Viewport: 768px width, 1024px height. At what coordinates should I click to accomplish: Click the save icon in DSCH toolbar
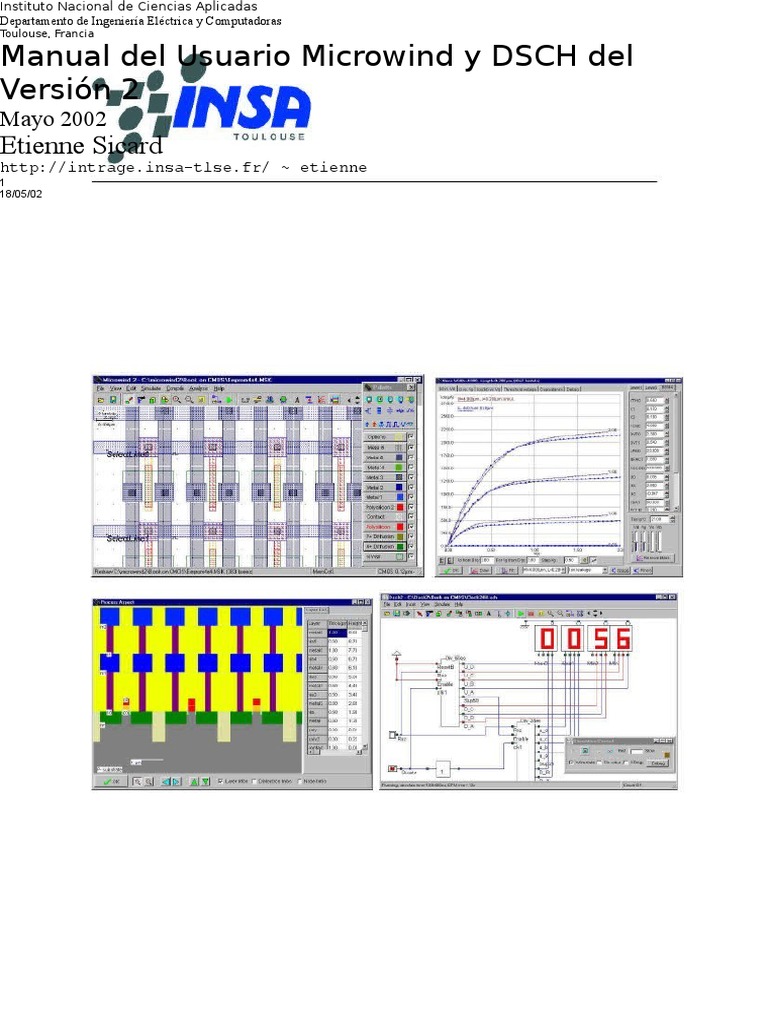pos(396,613)
